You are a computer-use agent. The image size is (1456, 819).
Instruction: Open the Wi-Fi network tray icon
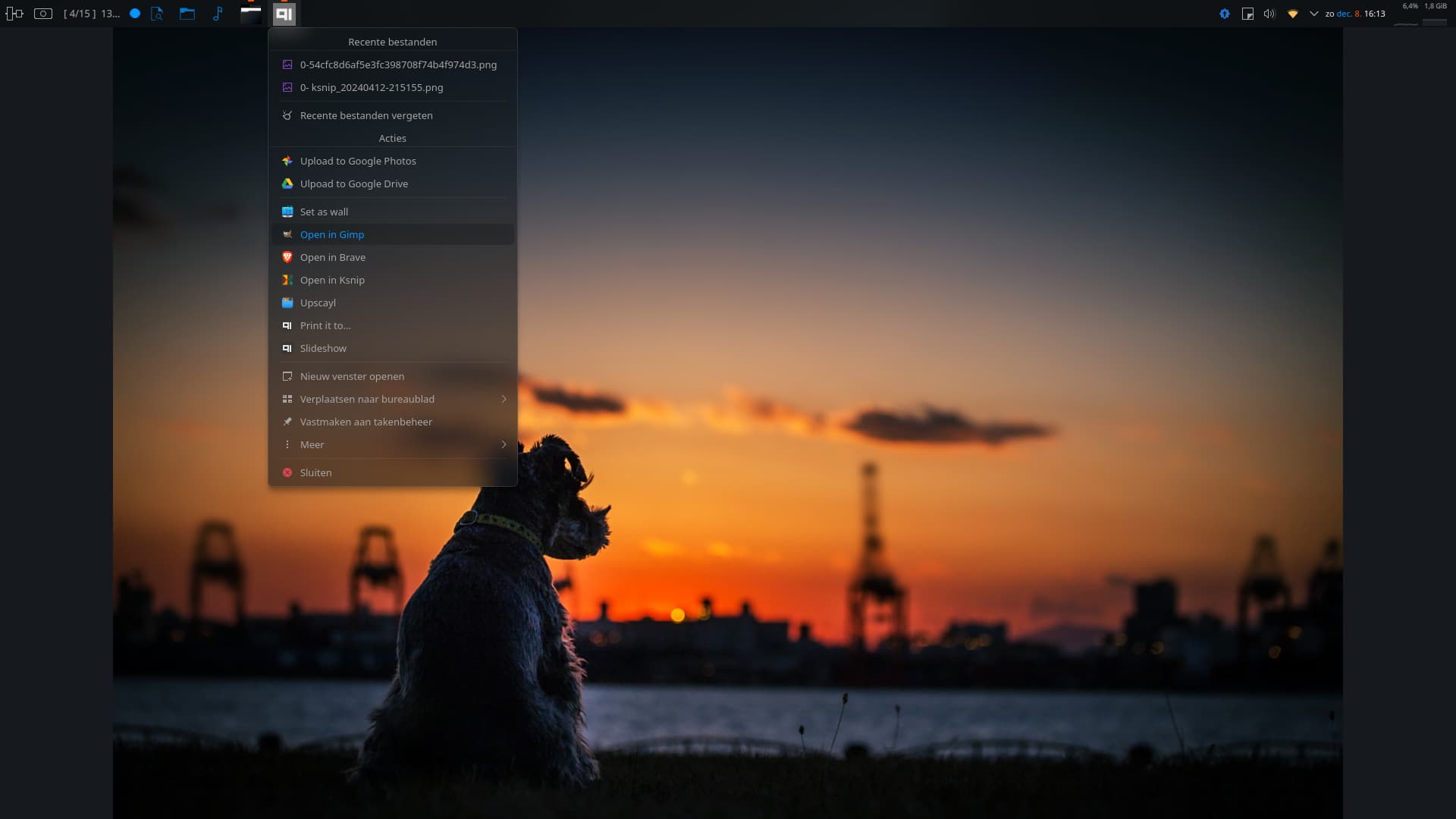coord(1293,14)
